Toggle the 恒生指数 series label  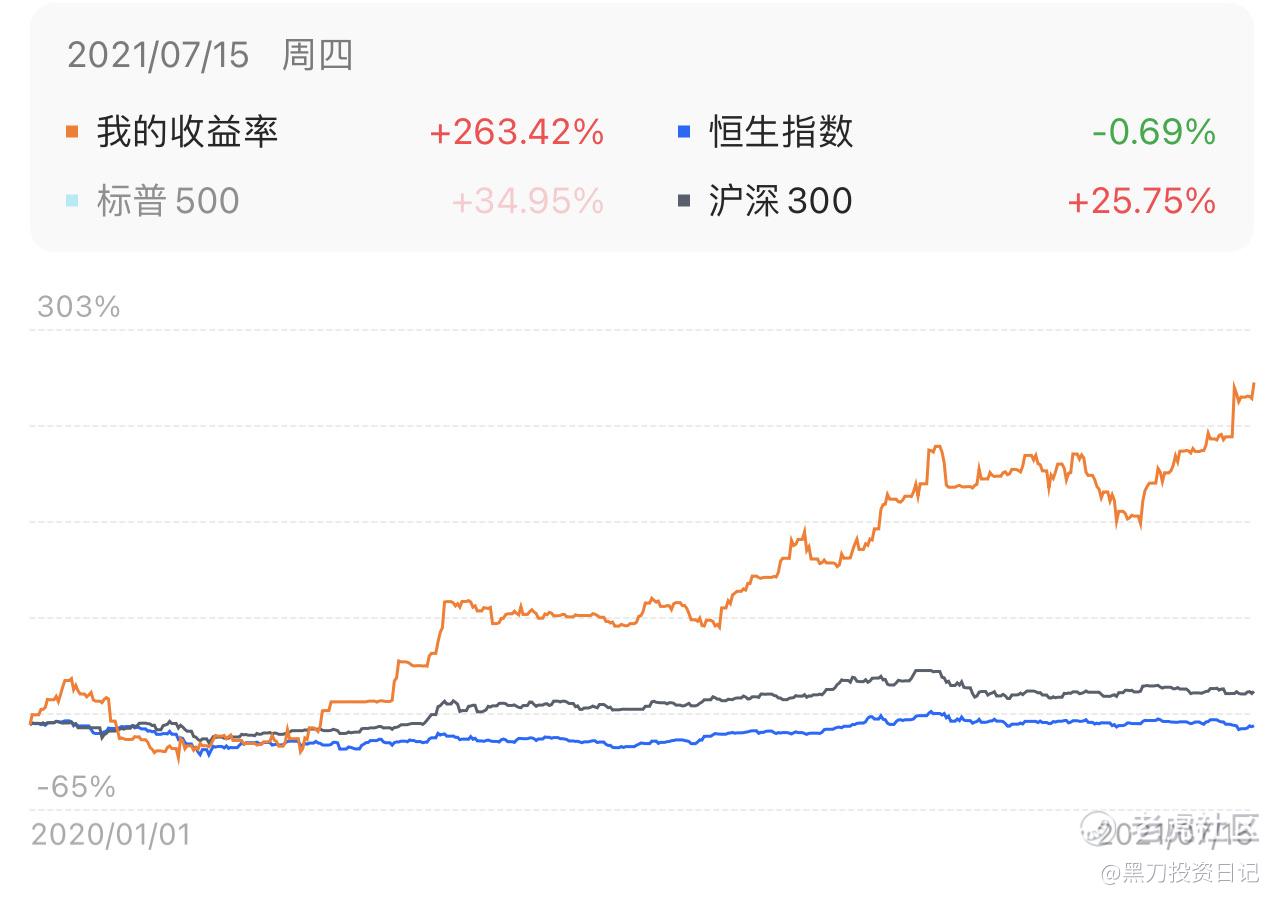[781, 132]
